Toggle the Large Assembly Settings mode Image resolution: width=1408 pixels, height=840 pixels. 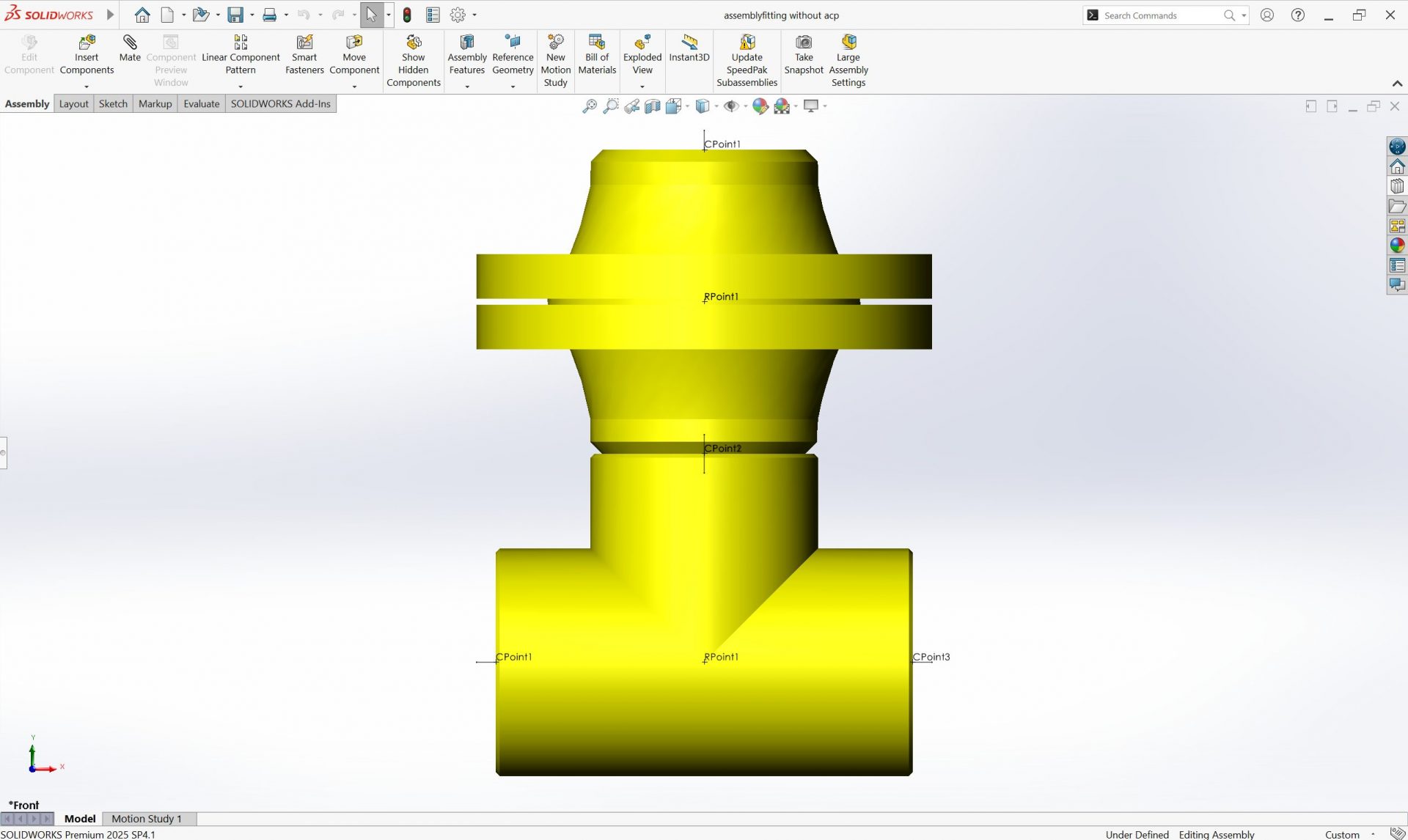[x=848, y=59]
